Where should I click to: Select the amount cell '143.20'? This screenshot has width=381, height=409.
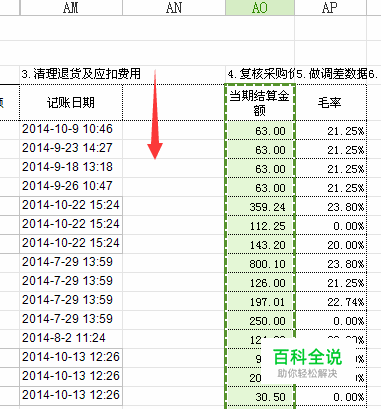260,244
